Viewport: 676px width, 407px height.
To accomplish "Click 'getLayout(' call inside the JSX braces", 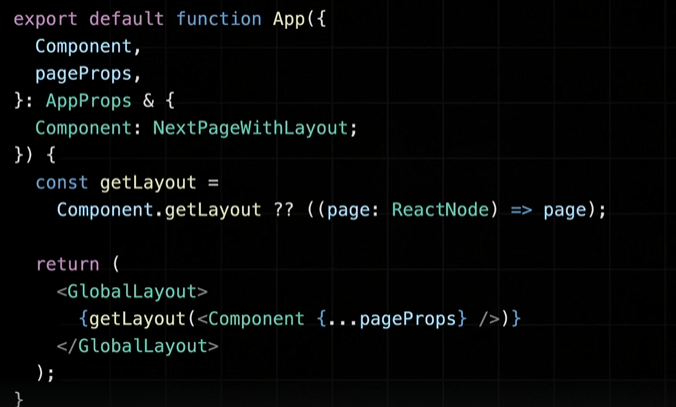I will pos(143,319).
